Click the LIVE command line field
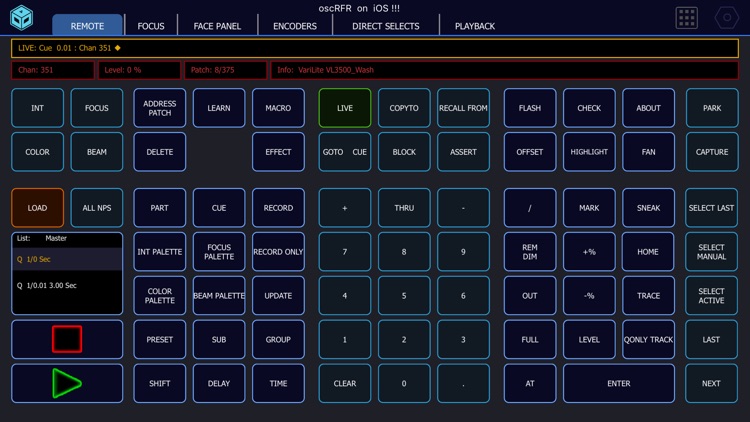Image resolution: width=750 pixels, height=422 pixels. click(375, 48)
